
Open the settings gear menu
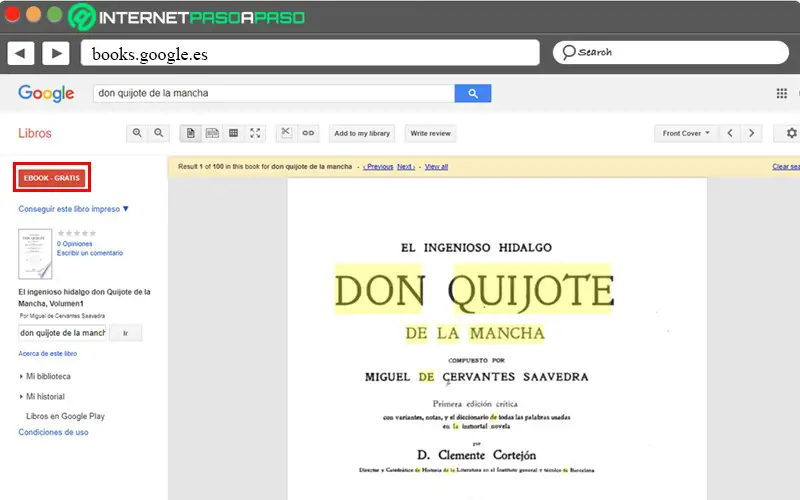click(x=791, y=133)
